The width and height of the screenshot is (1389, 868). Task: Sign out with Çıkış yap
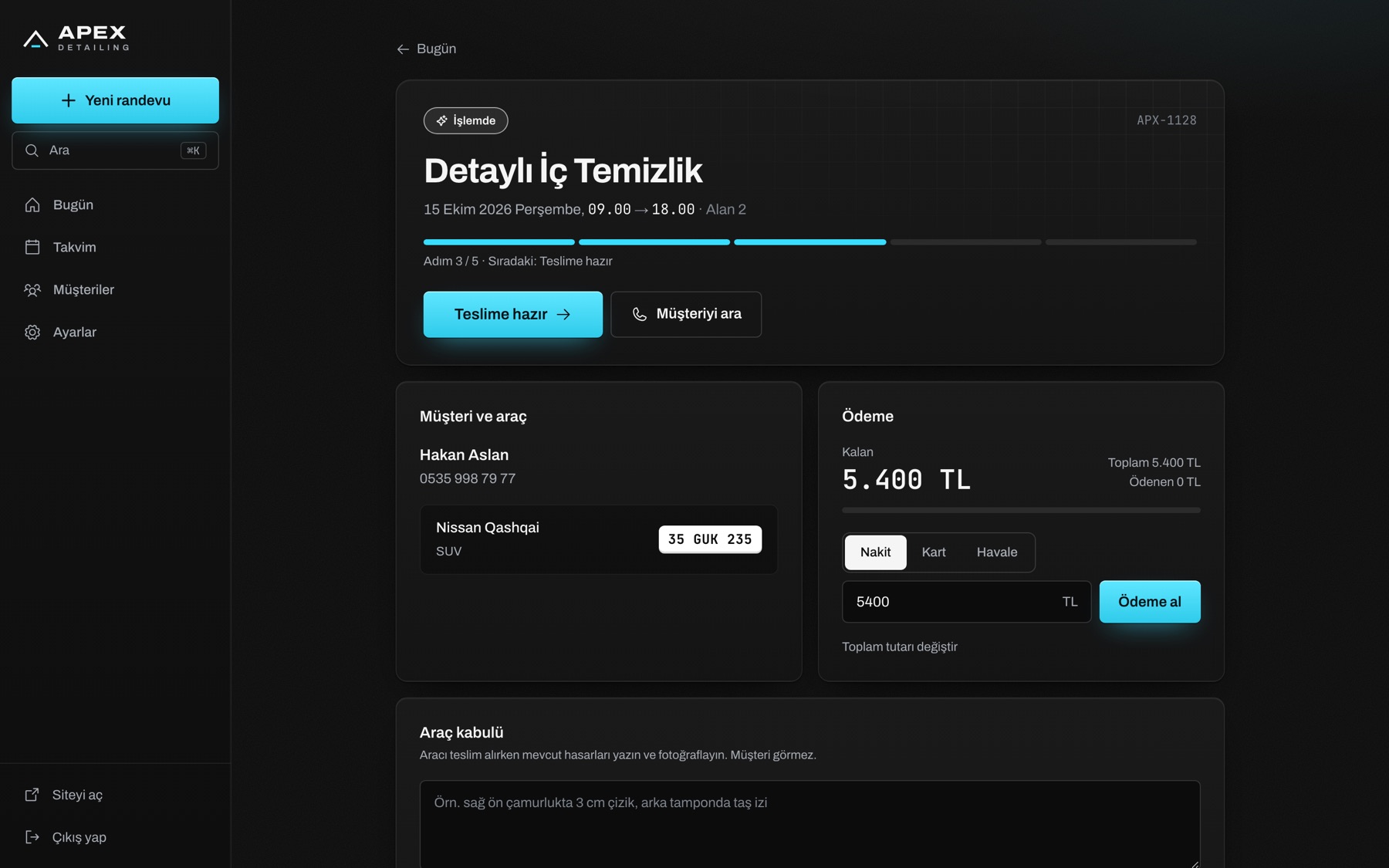[115, 837]
